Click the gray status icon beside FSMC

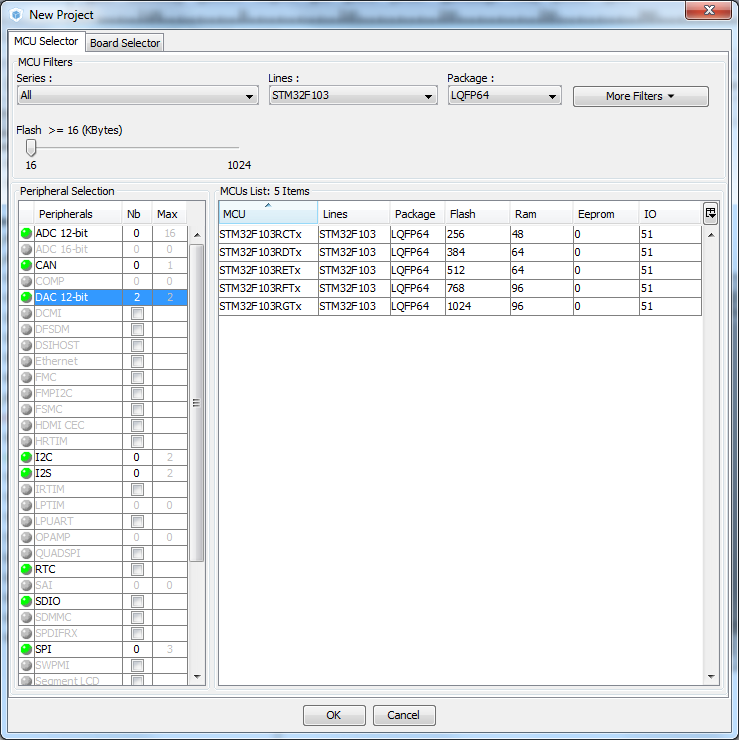tap(26, 409)
